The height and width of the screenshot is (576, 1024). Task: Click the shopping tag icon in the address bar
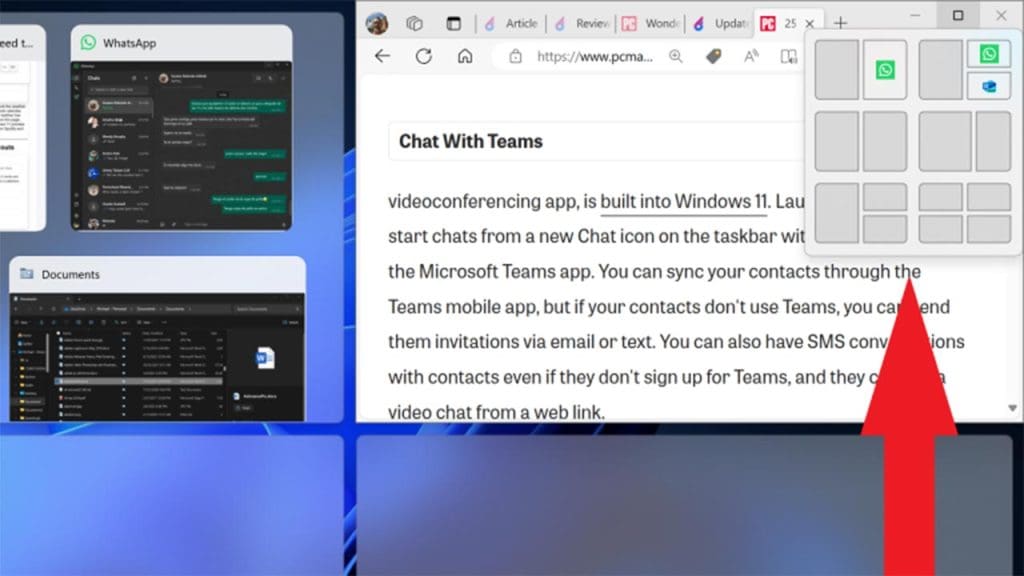(711, 57)
